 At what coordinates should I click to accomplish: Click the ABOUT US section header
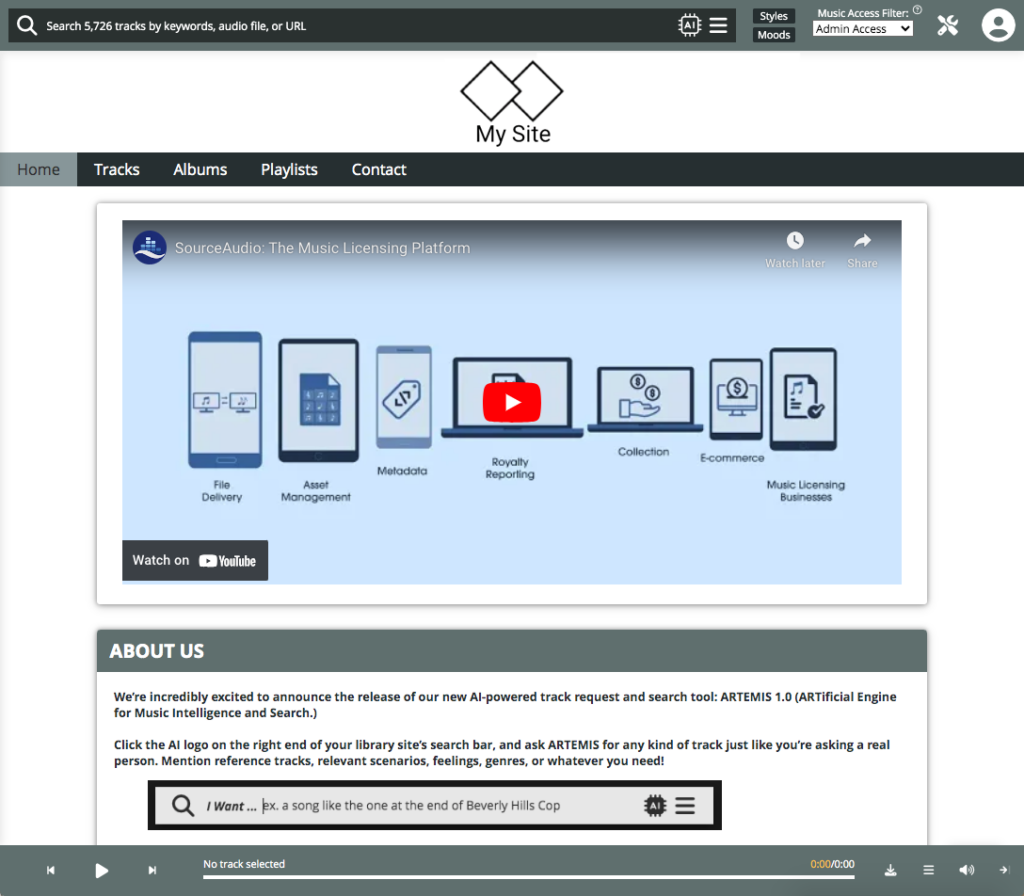[512, 651]
